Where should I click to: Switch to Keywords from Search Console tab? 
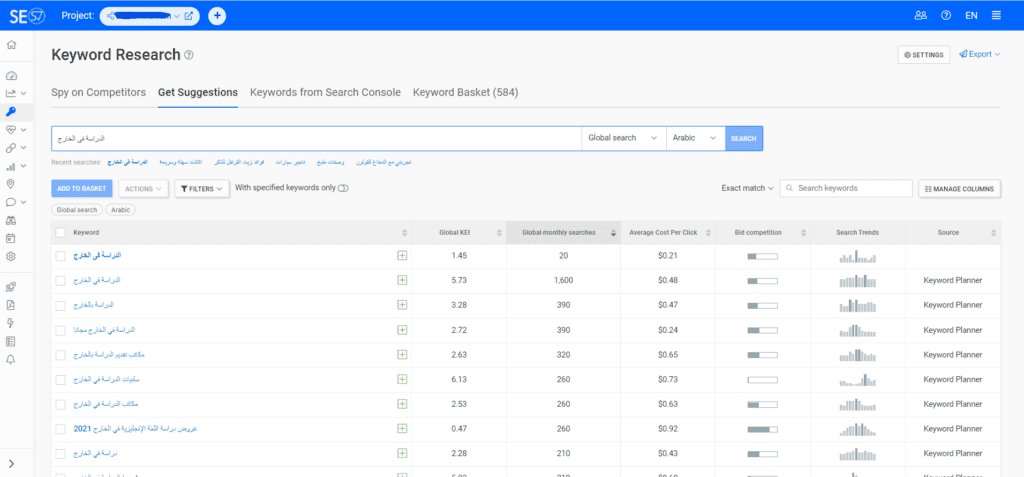[325, 93]
